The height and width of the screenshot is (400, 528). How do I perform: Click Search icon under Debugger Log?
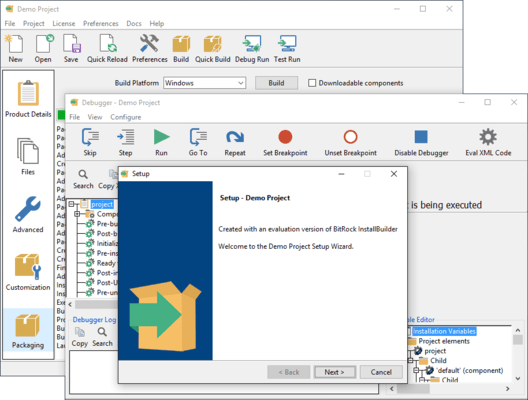[102, 332]
